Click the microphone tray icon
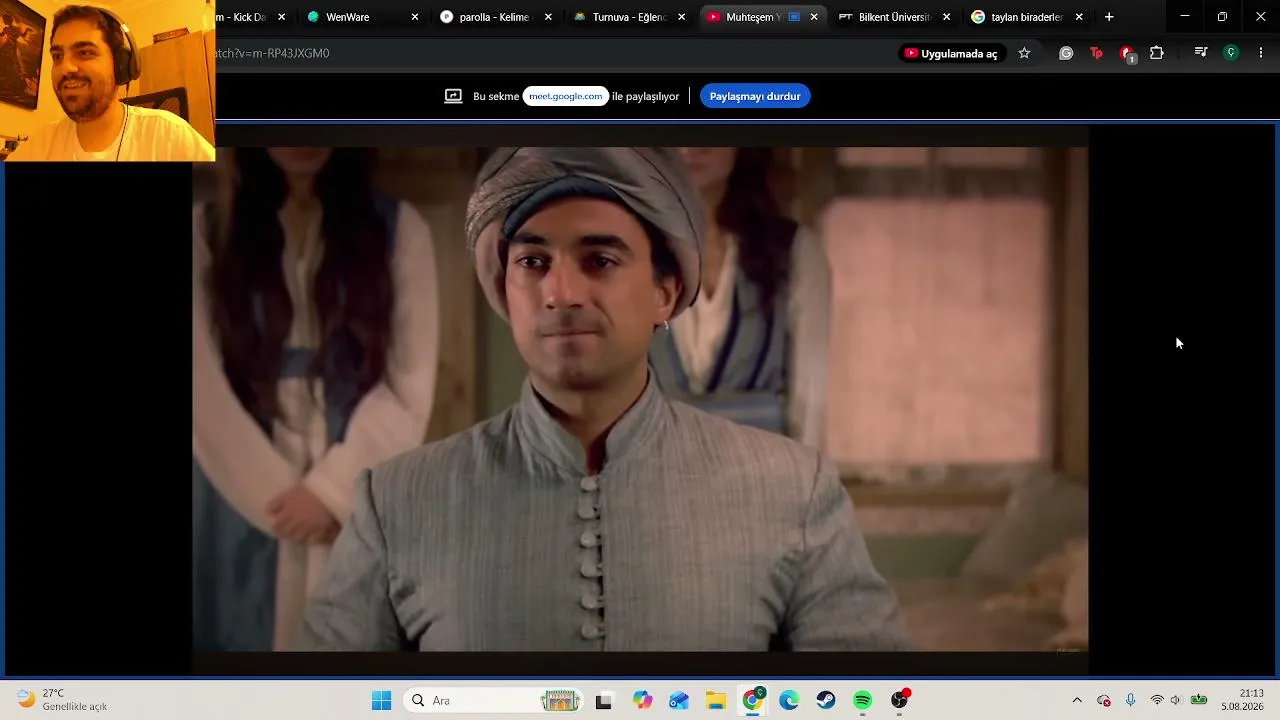The height and width of the screenshot is (720, 1280). [1130, 700]
